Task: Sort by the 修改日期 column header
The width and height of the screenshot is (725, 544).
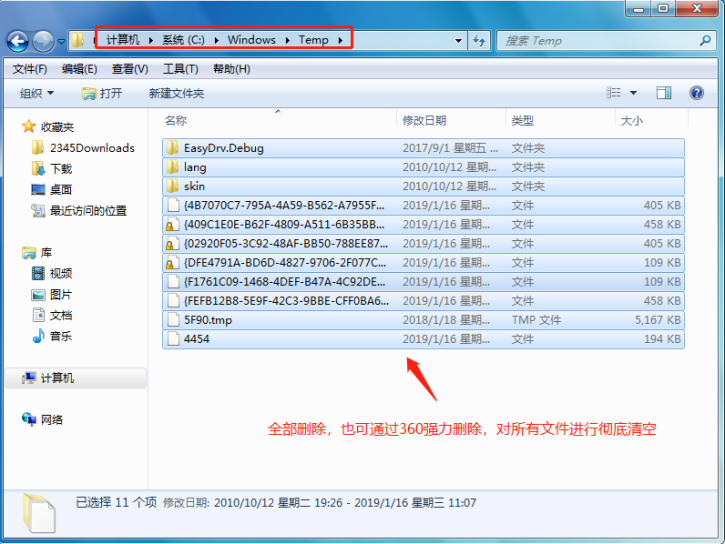Action: pyautogui.click(x=424, y=120)
